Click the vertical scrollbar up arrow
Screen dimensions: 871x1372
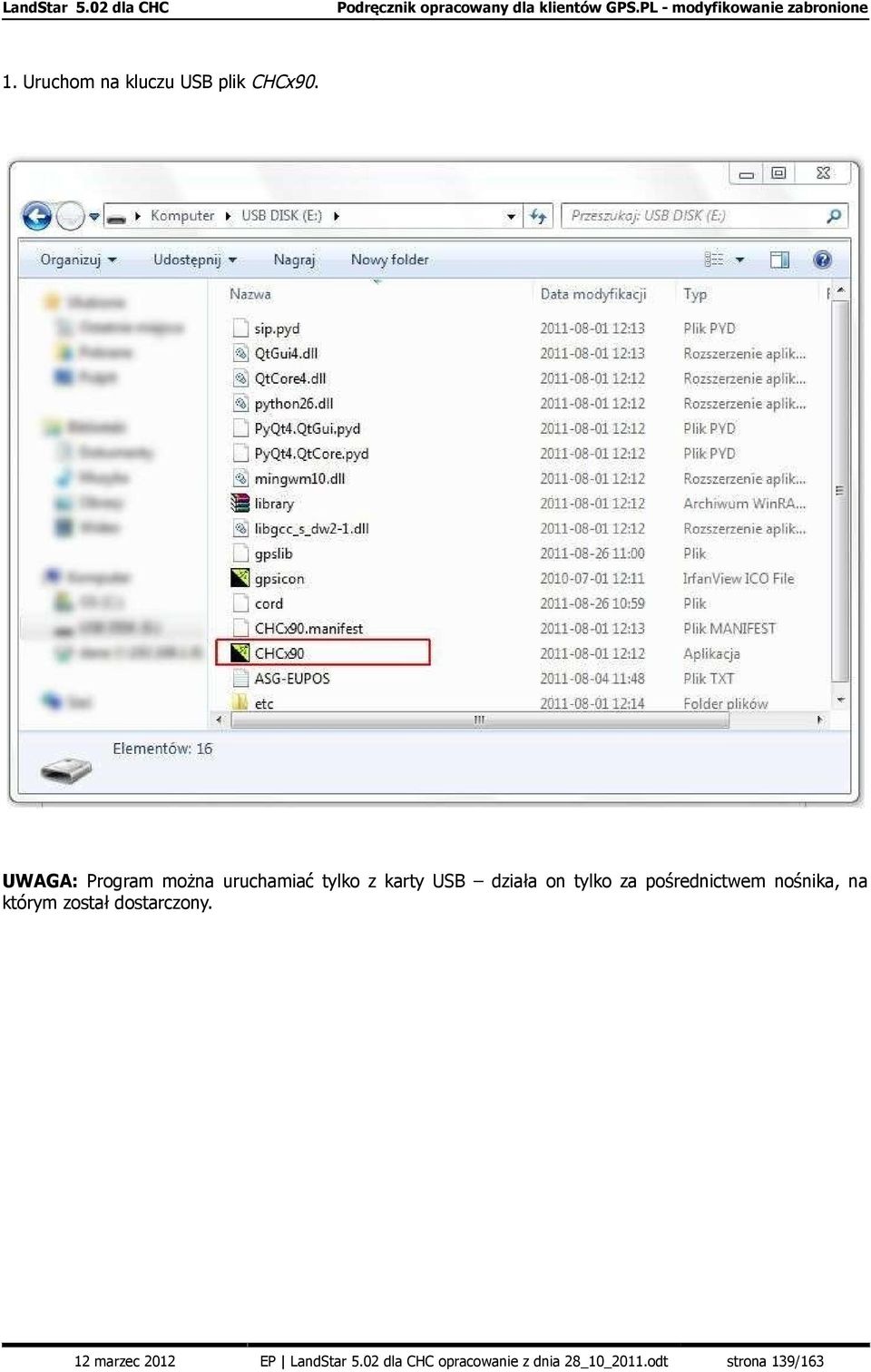(x=840, y=291)
